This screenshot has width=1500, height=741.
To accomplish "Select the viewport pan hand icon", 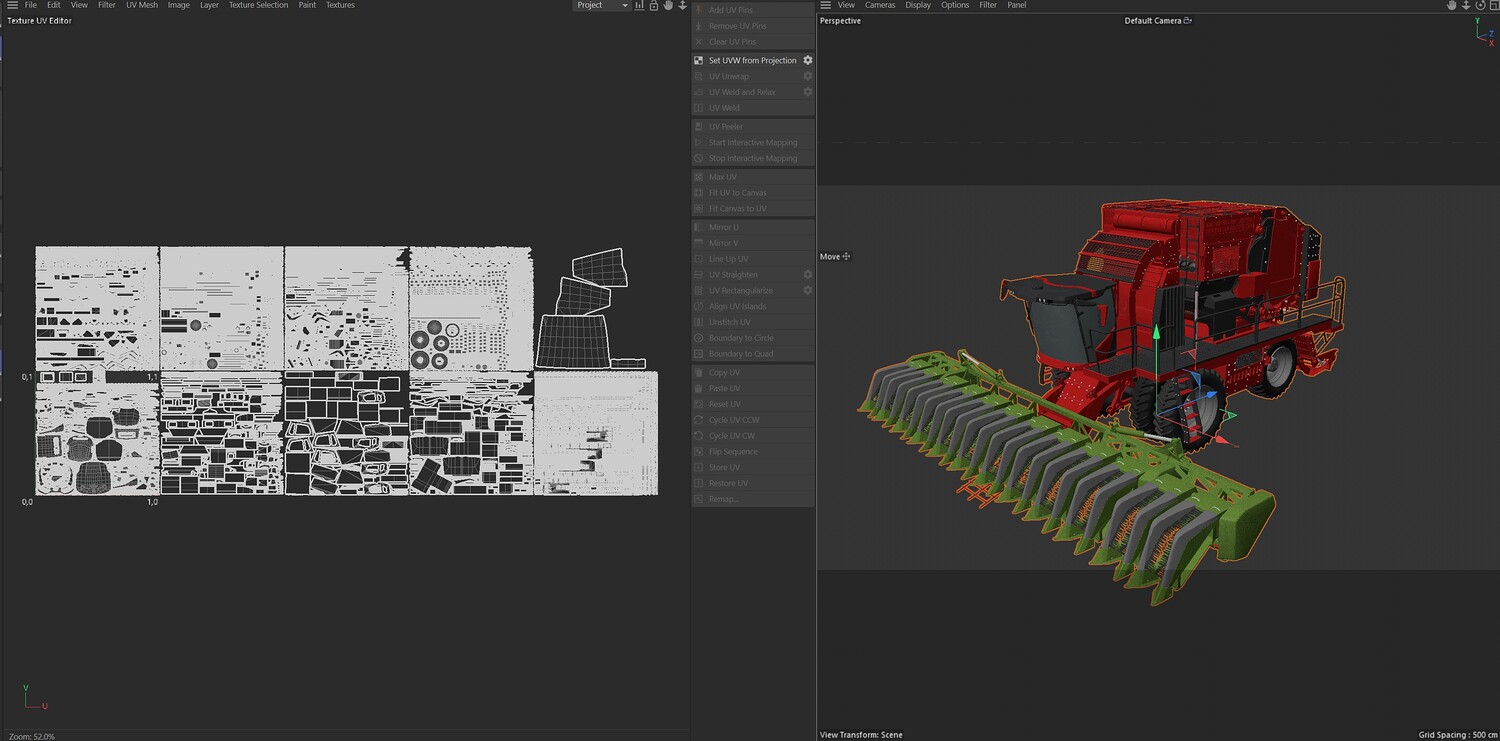I will (x=1452, y=5).
